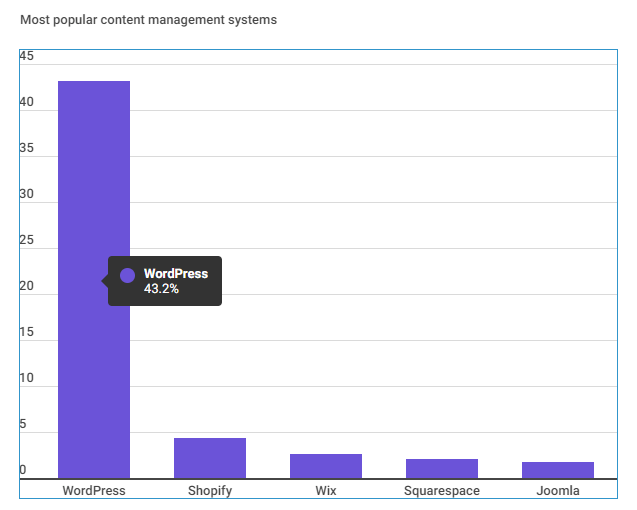Click the Shopify bar in chart
637x510 pixels.
pyautogui.click(x=210, y=458)
